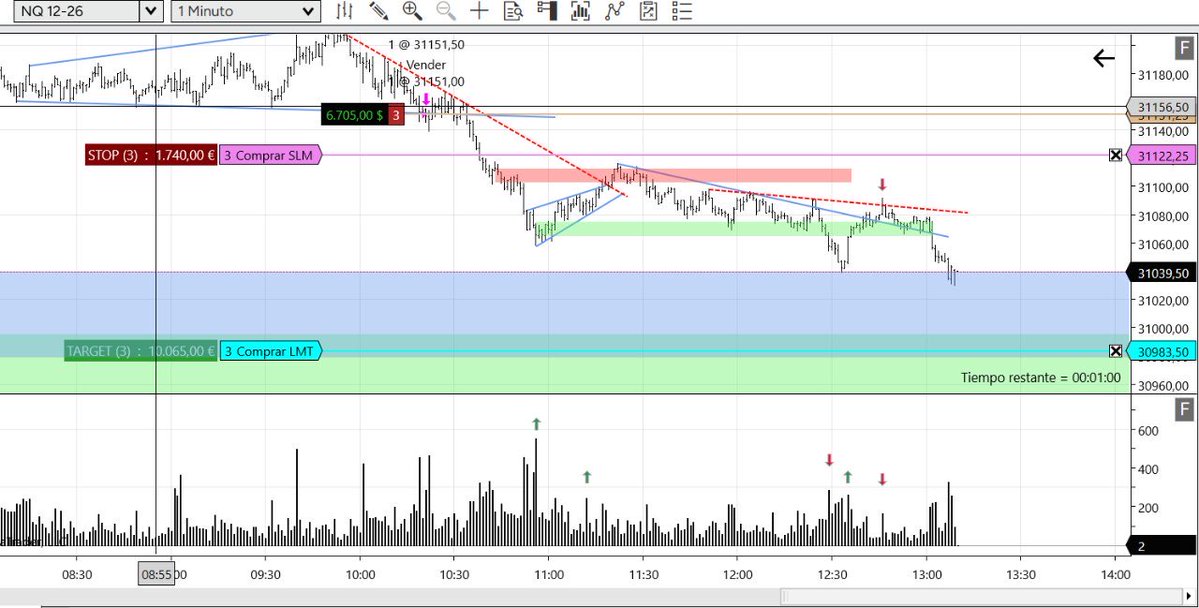Activate the crosshair cursor tool
This screenshot has height=608, width=1199.
[x=479, y=11]
